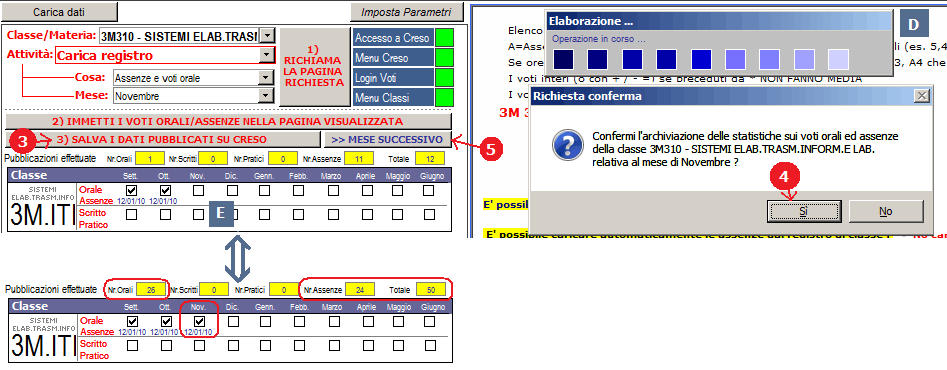Expand the Attività Carica registro dropdown

click(267, 56)
